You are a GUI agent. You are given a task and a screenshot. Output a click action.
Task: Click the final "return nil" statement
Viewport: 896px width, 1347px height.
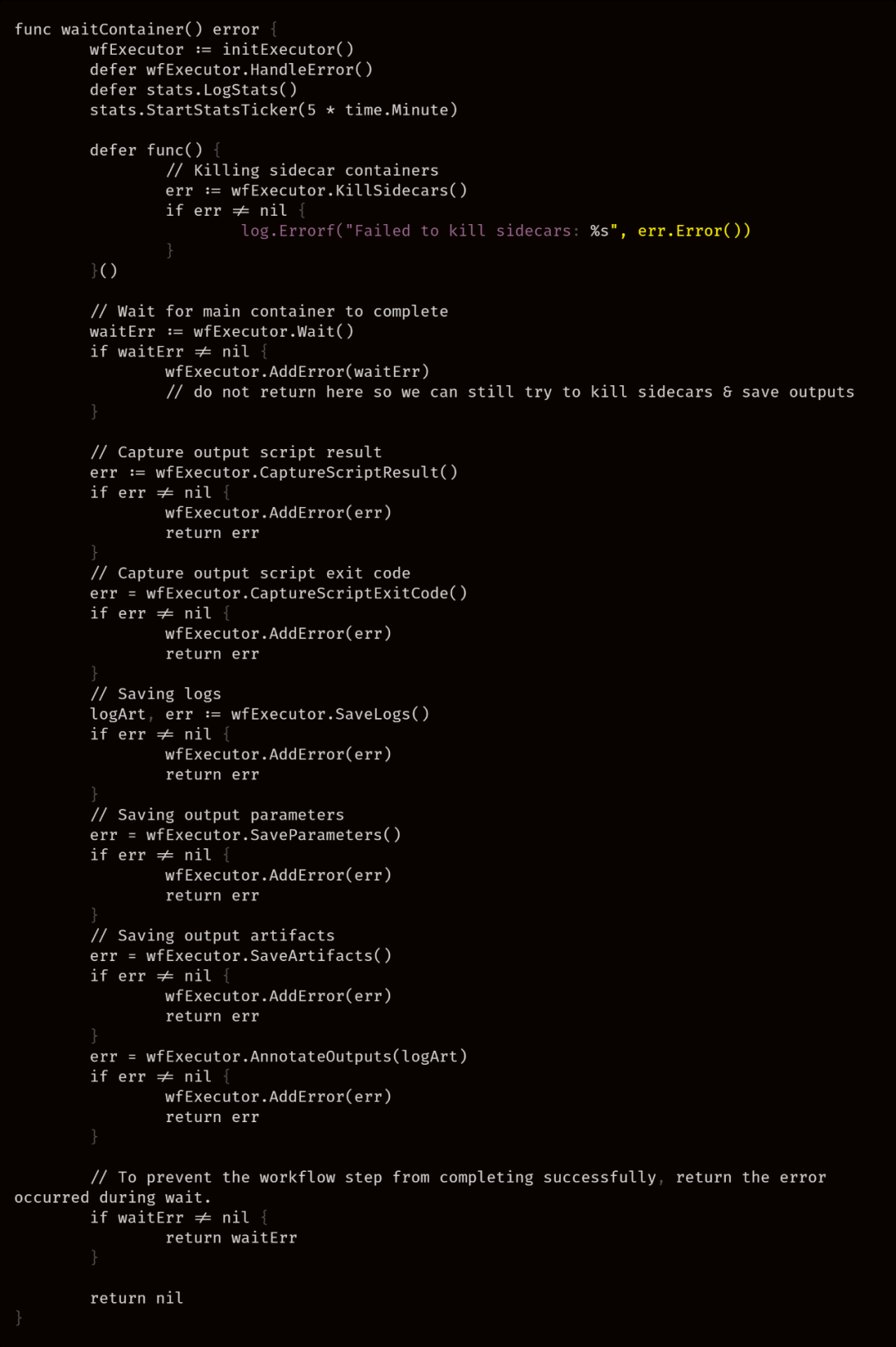137,1298
